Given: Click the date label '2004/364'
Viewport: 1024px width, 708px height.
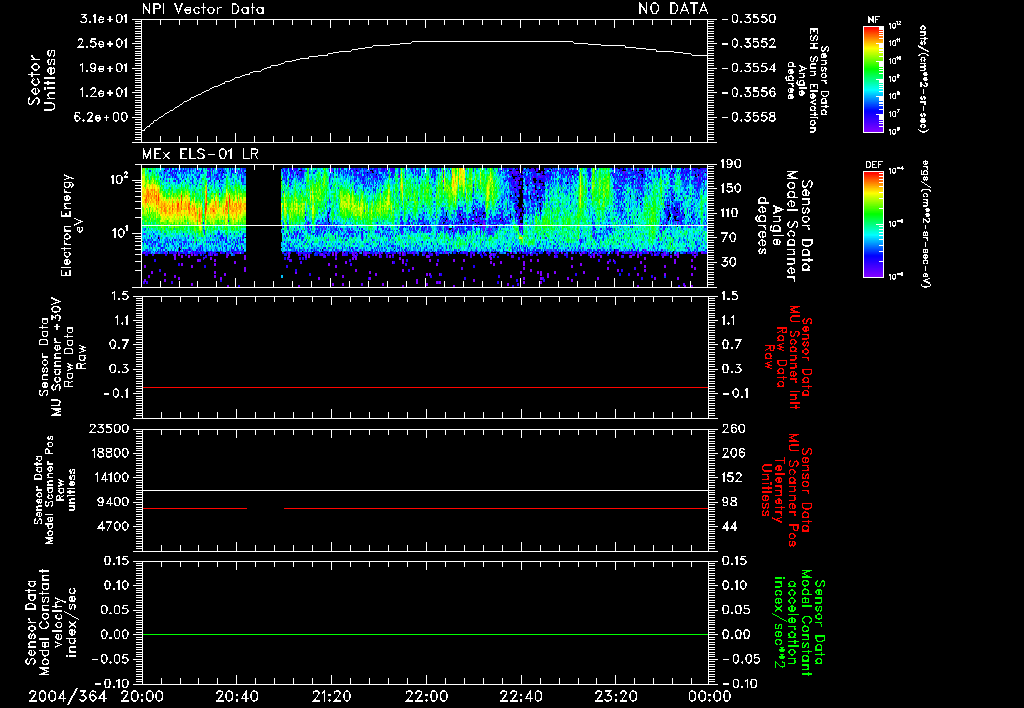Looking at the screenshot, I should point(67,696).
